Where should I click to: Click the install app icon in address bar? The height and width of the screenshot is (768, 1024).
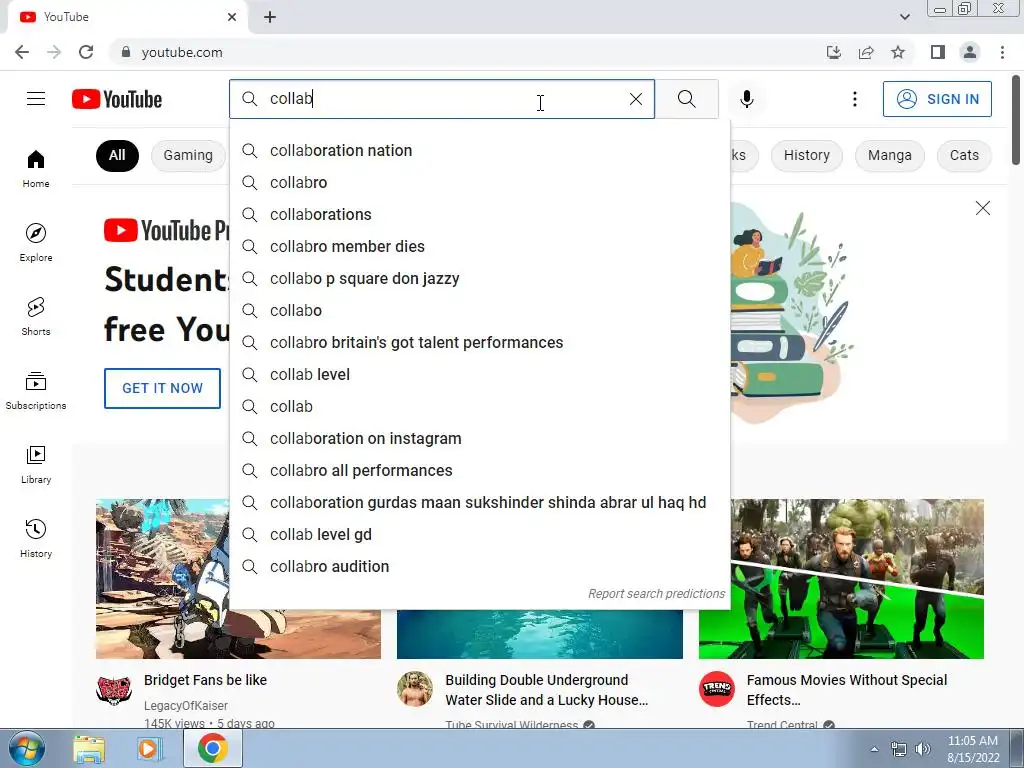tap(834, 52)
